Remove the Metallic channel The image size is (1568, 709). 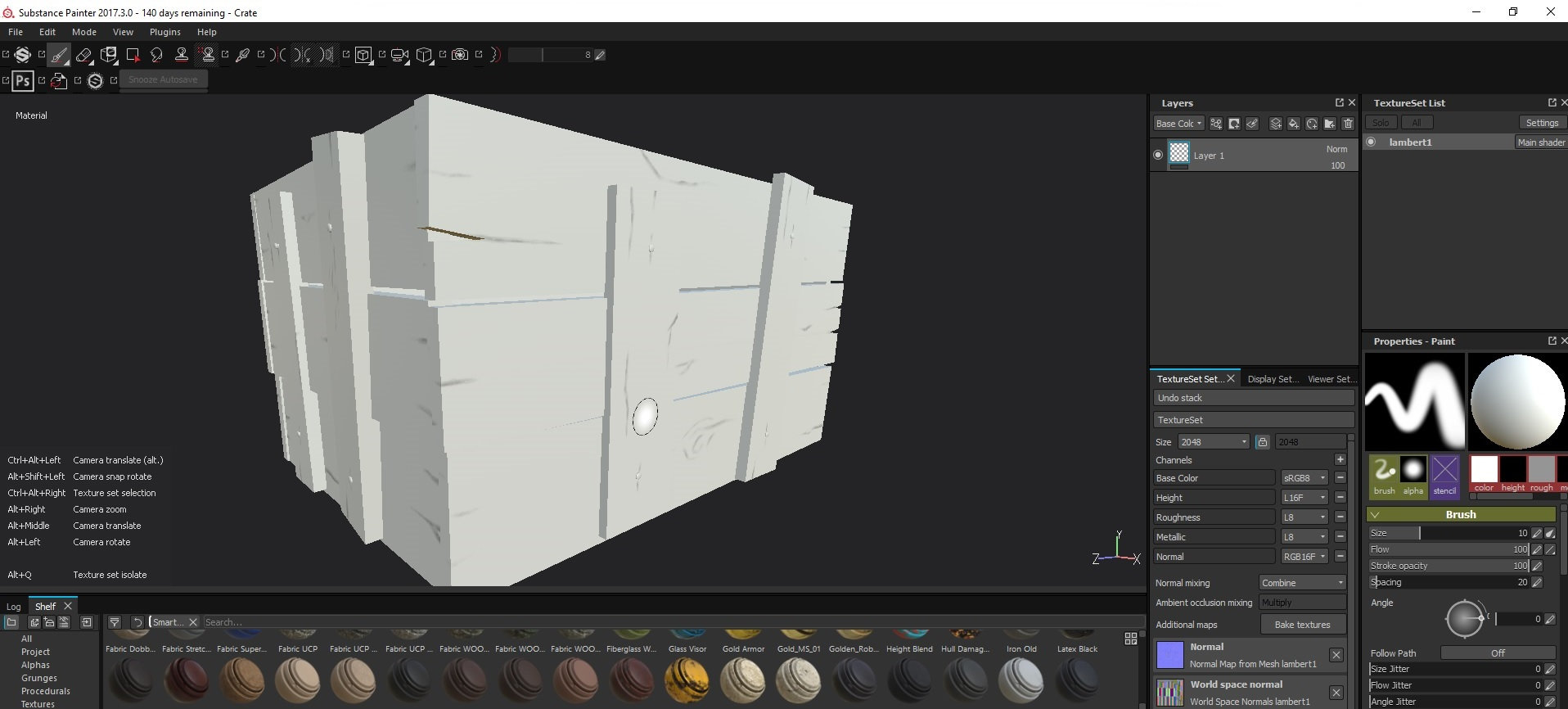tap(1340, 536)
